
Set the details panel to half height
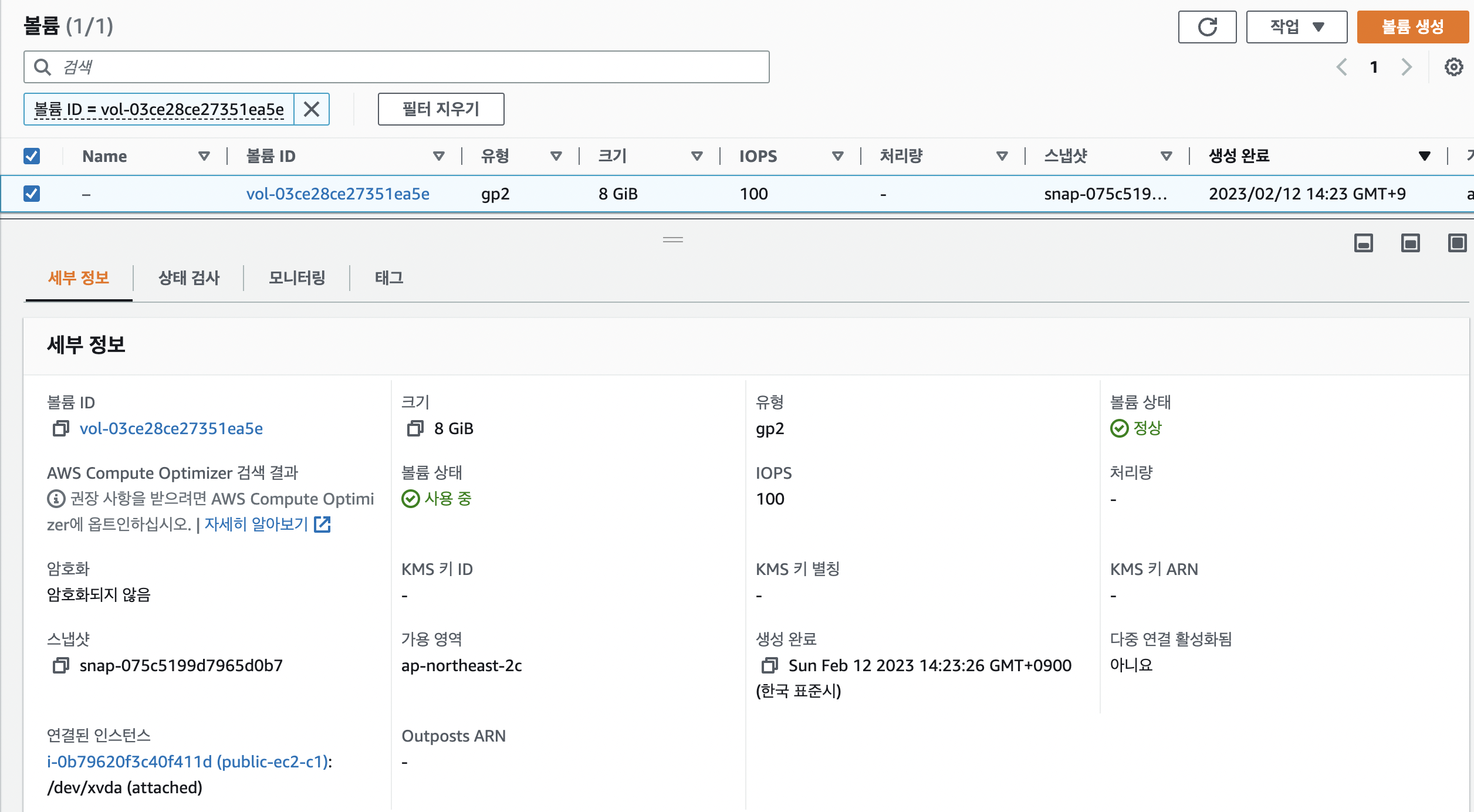pos(1410,243)
